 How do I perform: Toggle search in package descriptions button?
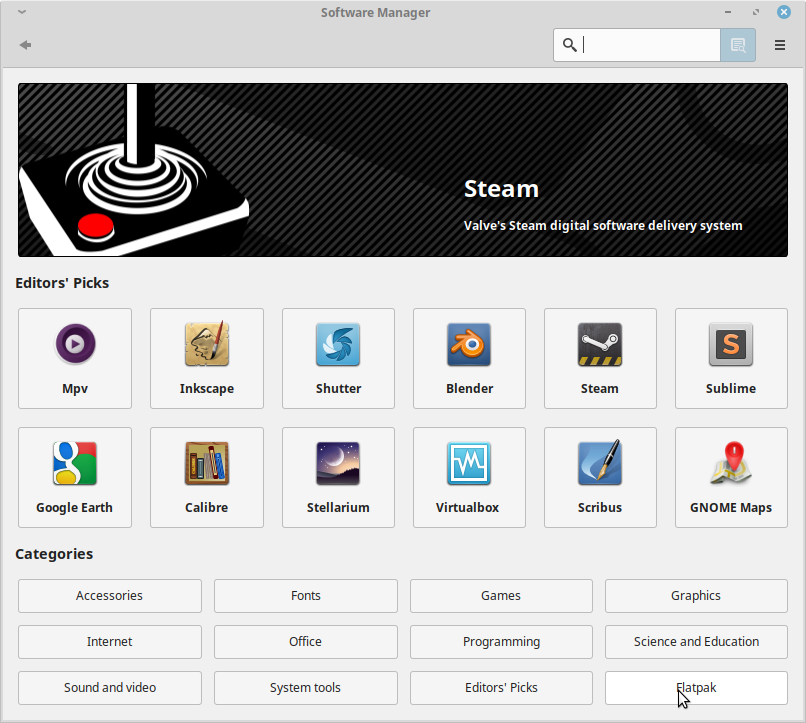(738, 45)
